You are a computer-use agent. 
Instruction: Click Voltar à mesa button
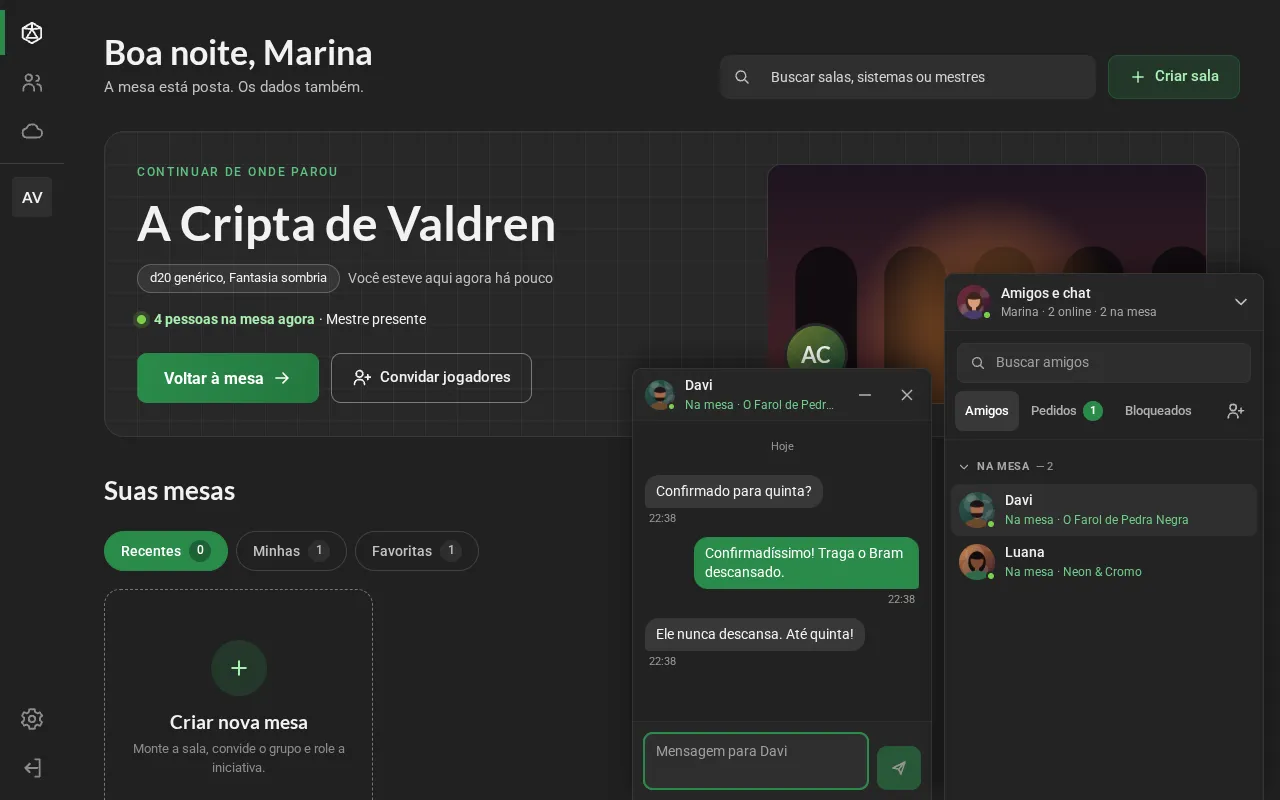228,378
